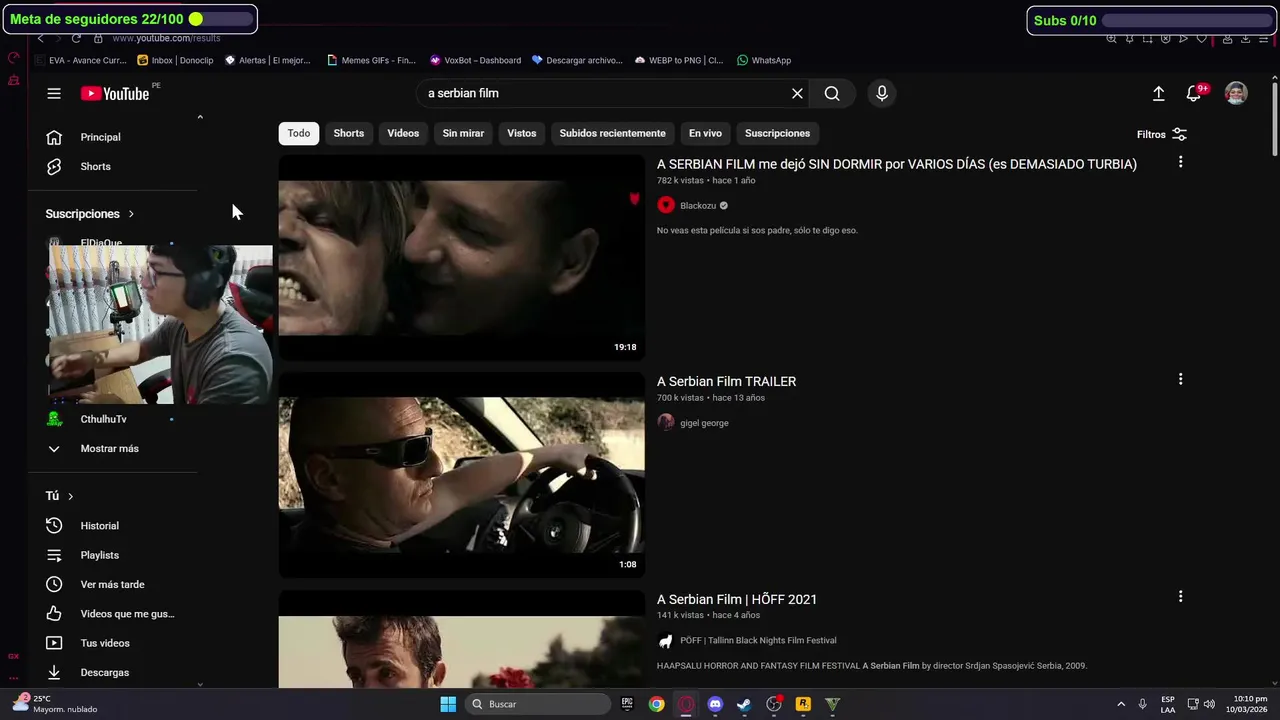The width and height of the screenshot is (1280, 720).
Task: Select the 'Shorts' filter chip
Action: click(349, 133)
